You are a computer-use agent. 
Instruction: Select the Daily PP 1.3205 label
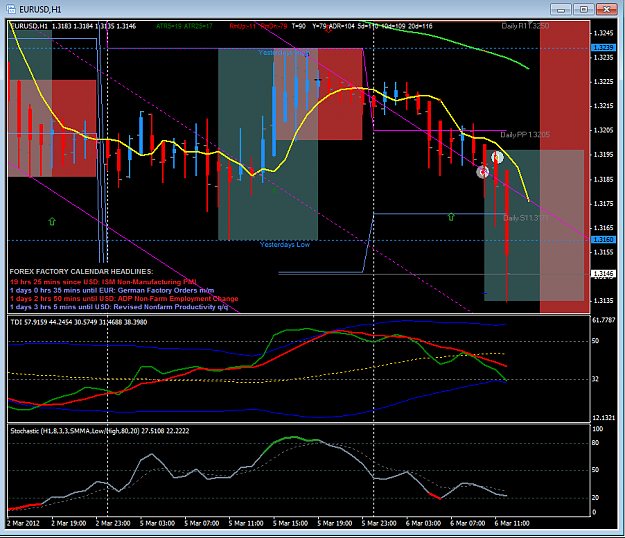(525, 135)
